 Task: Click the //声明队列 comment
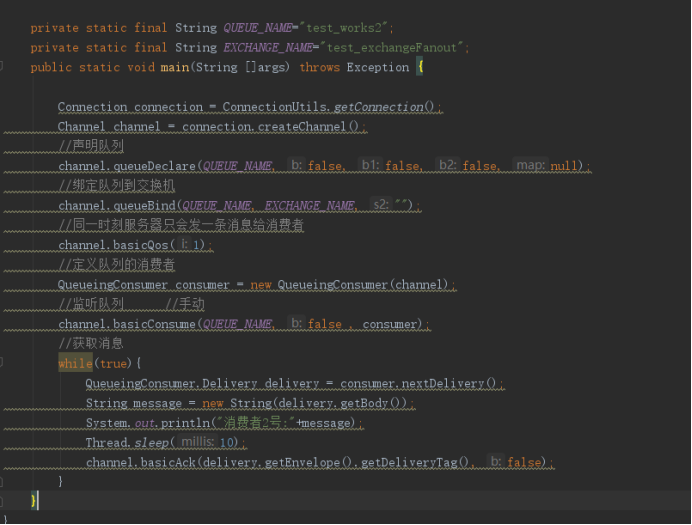click(91, 146)
